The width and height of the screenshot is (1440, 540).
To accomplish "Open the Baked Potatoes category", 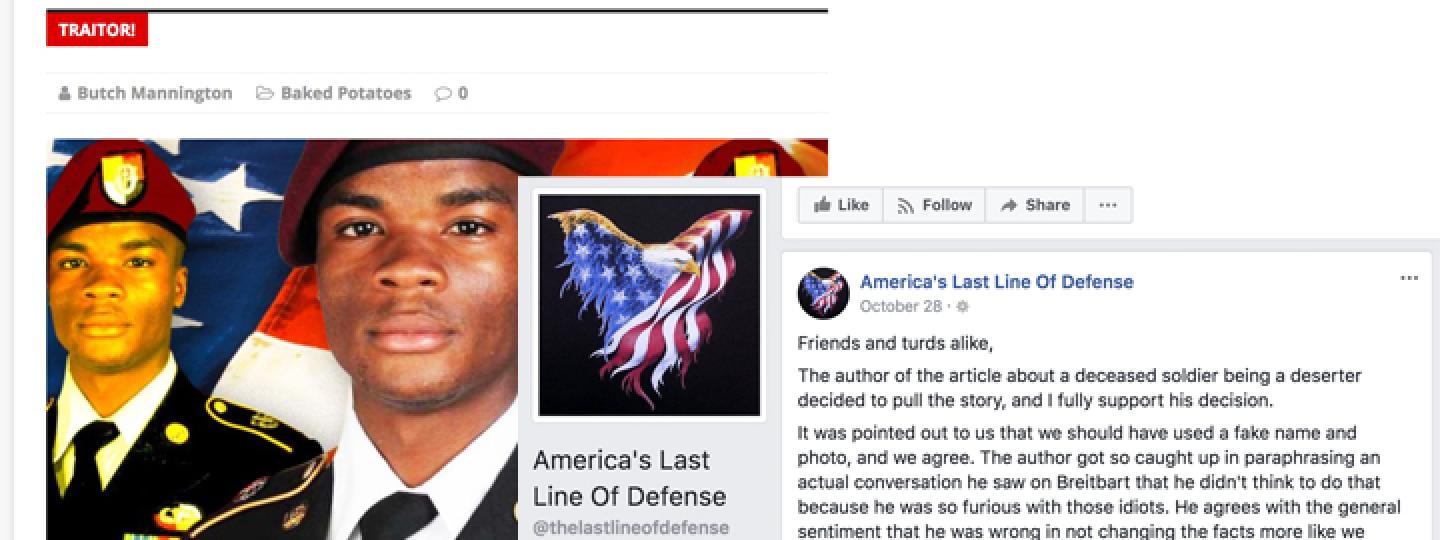I will pyautogui.click(x=345, y=93).
